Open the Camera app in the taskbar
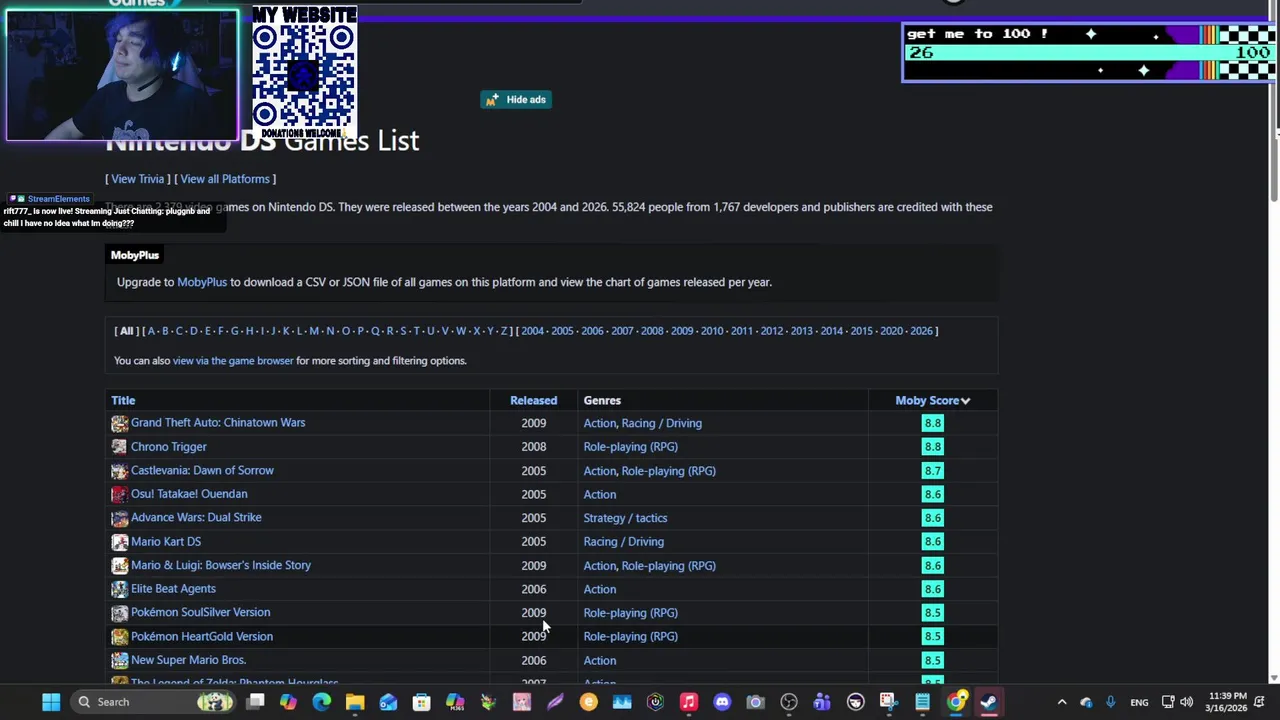The width and height of the screenshot is (1280, 720). pyautogui.click(x=755, y=702)
